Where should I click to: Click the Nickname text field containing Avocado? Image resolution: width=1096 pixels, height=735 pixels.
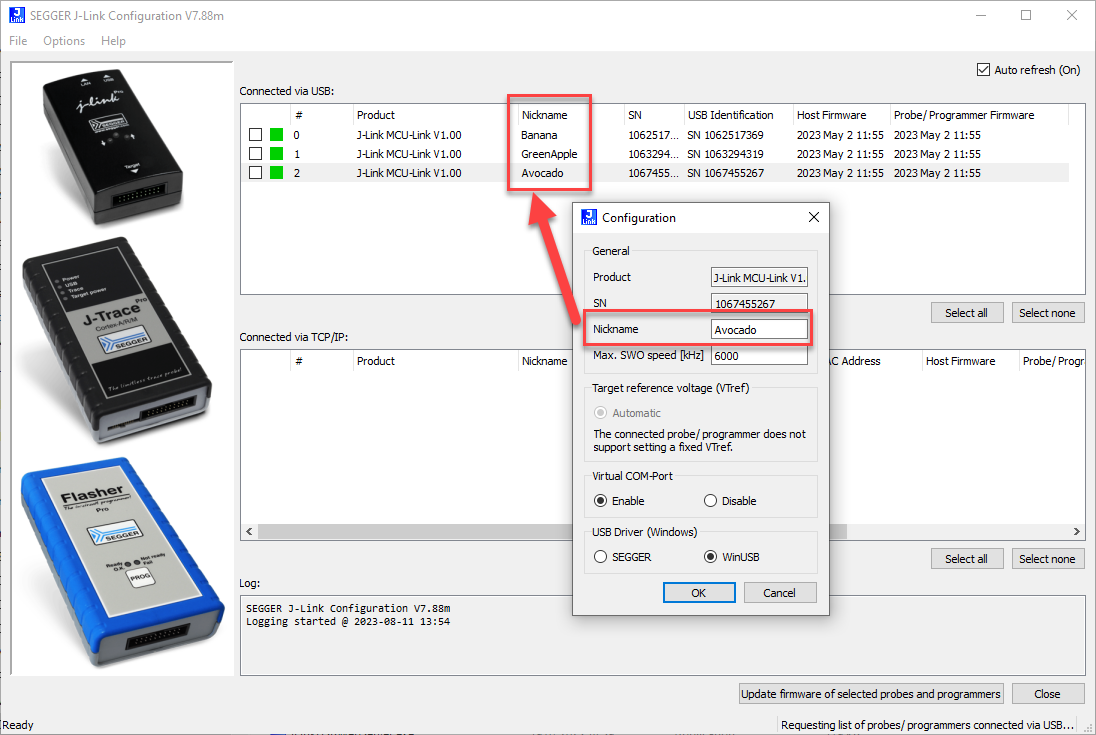758,329
